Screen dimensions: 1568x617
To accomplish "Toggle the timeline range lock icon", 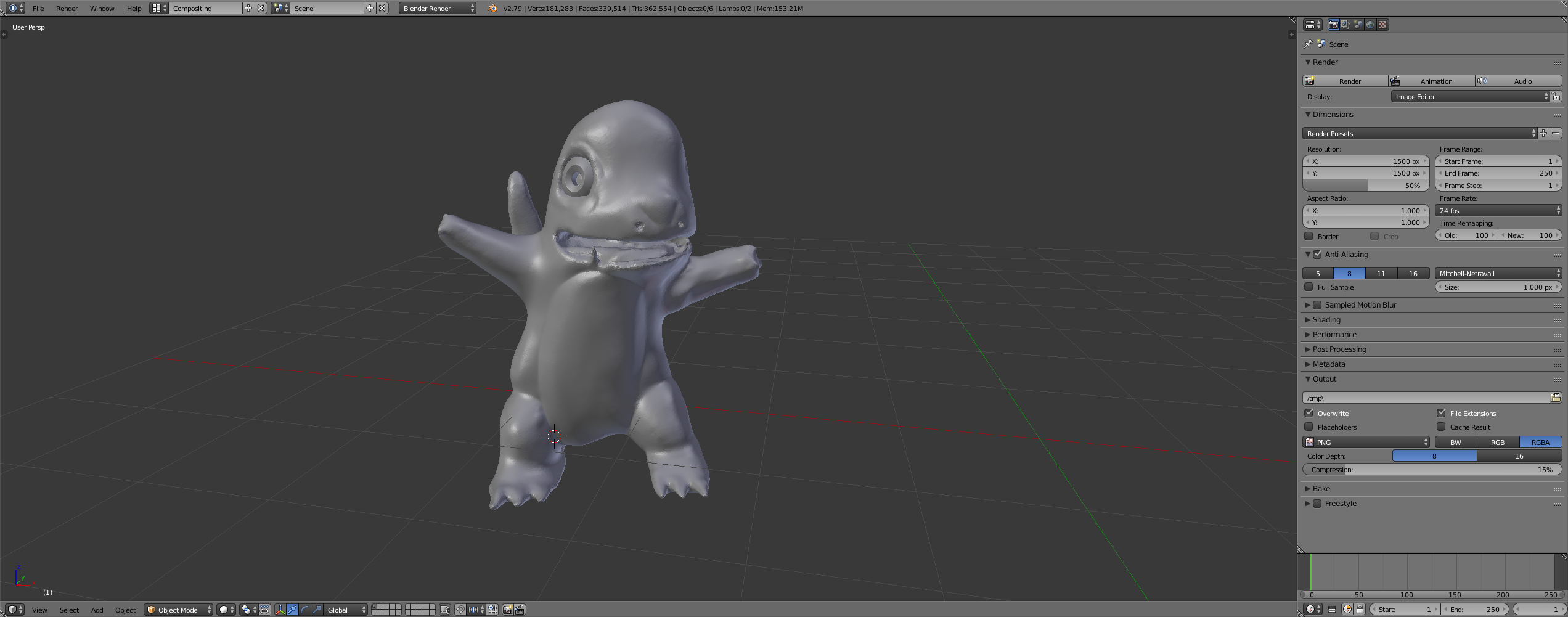I will tap(1360, 610).
